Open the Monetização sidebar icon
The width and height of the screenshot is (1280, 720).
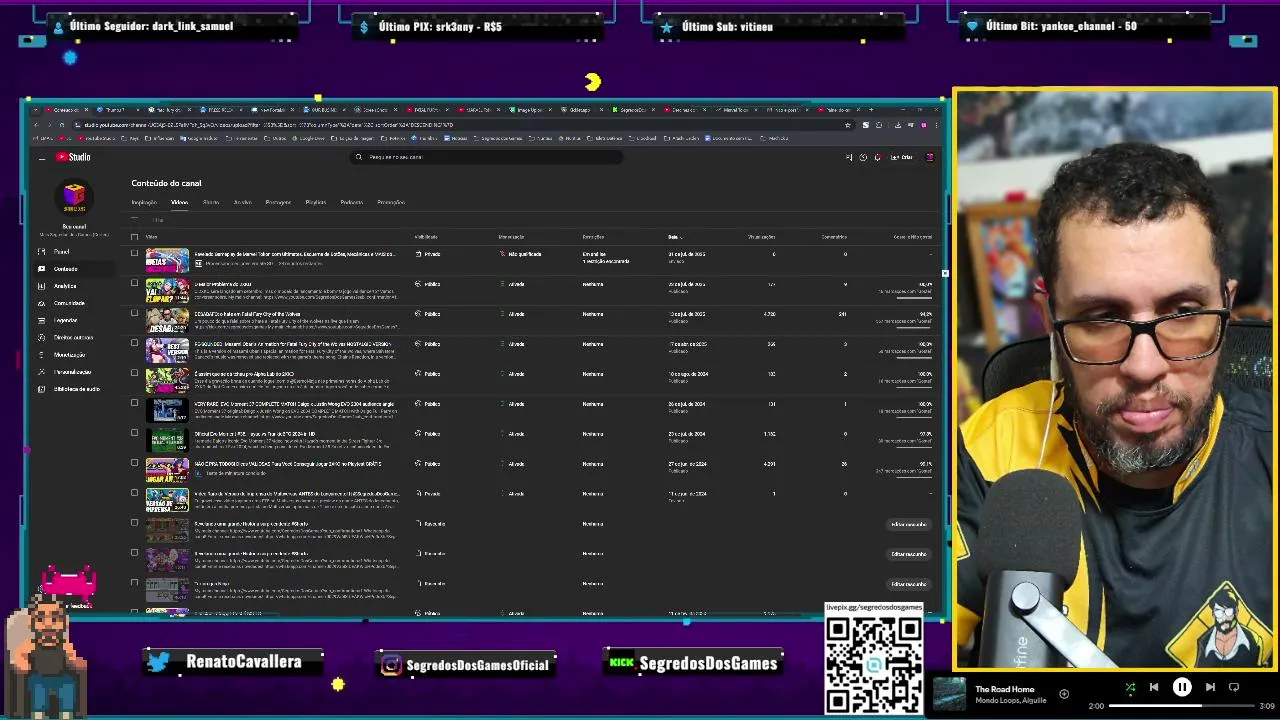(x=41, y=354)
